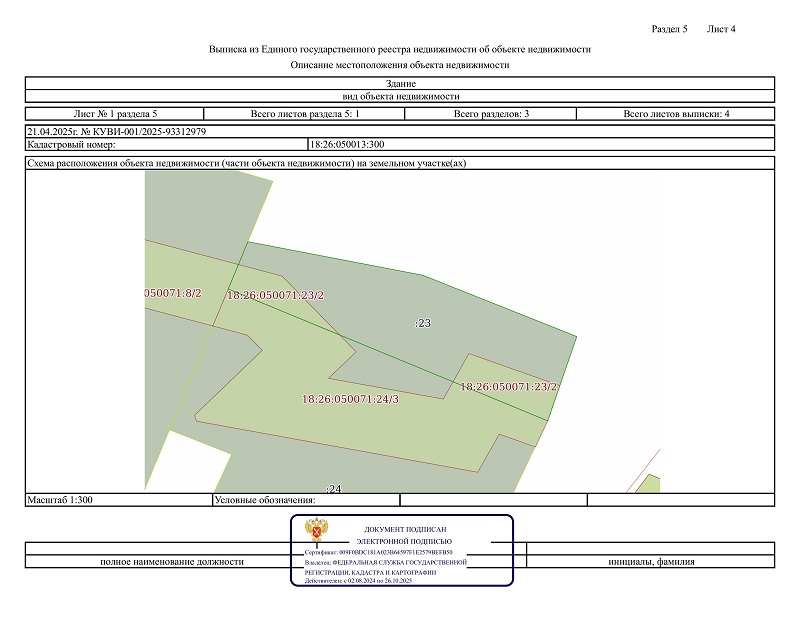Click the 'инициалы, фамилия' field
This screenshot has height=618, width=800.
pos(651,562)
